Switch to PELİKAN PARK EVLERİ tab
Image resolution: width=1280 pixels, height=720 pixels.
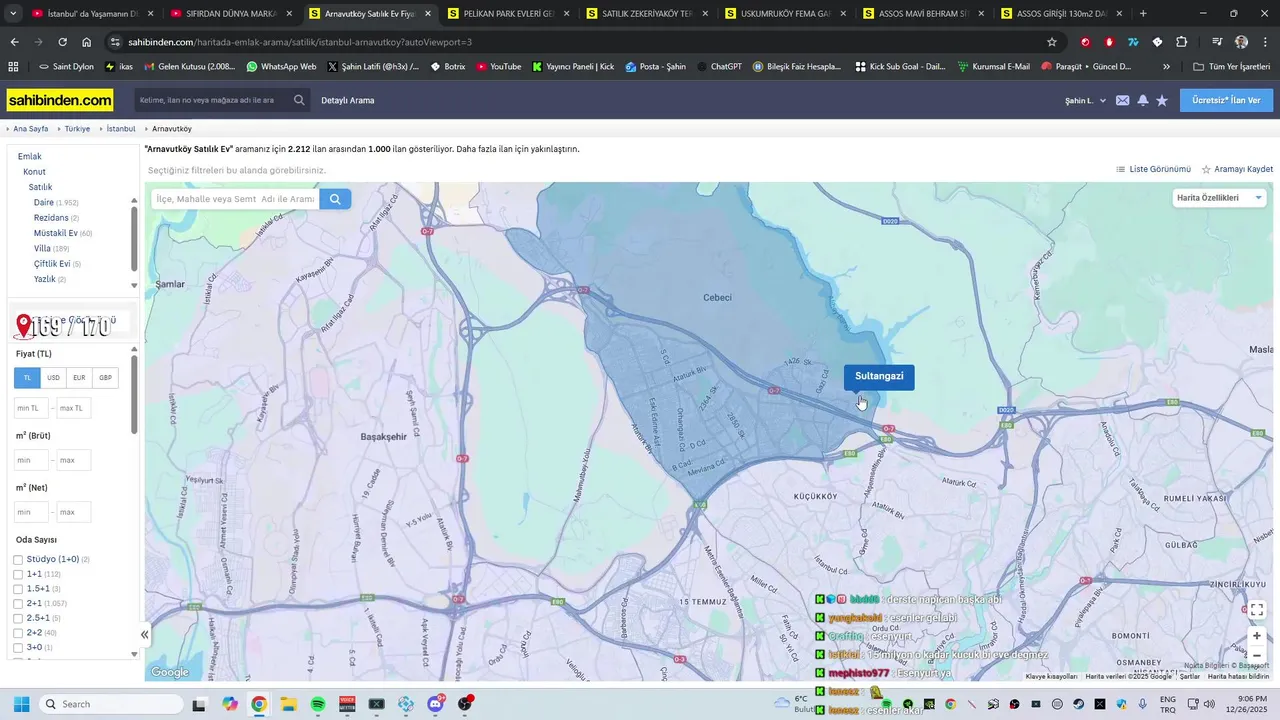coord(509,14)
